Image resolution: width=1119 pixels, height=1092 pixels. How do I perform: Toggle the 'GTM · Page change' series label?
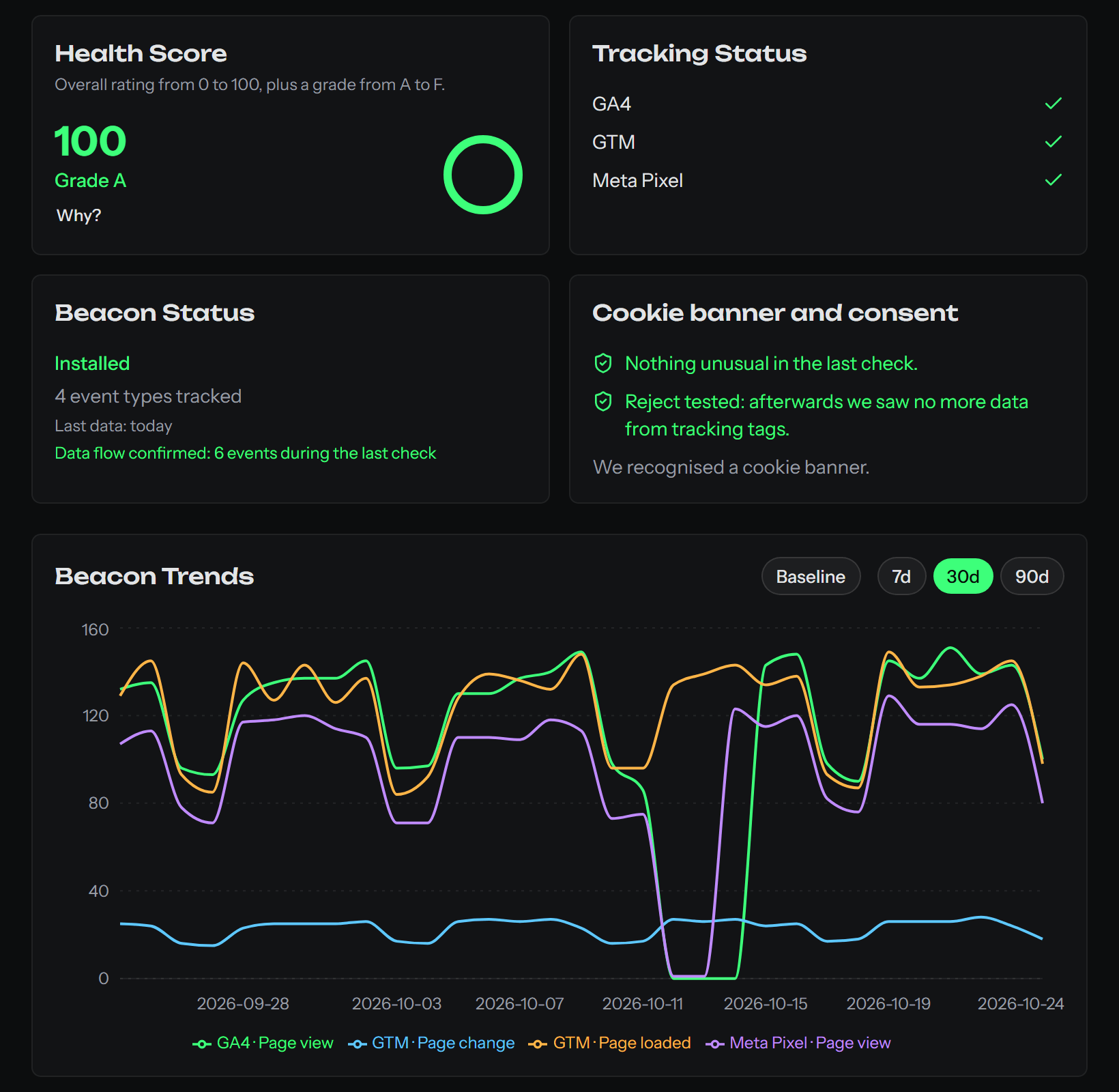(444, 1043)
